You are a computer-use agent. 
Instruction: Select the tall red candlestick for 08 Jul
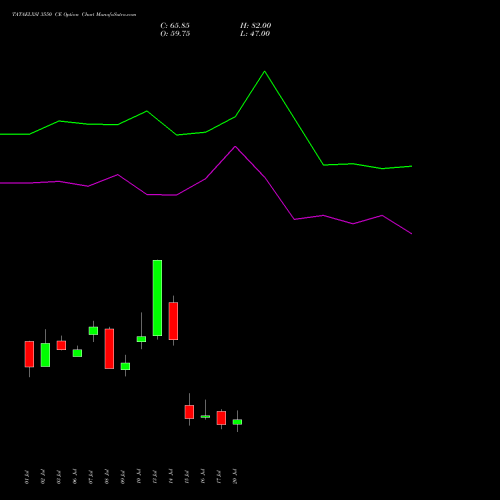point(109,349)
